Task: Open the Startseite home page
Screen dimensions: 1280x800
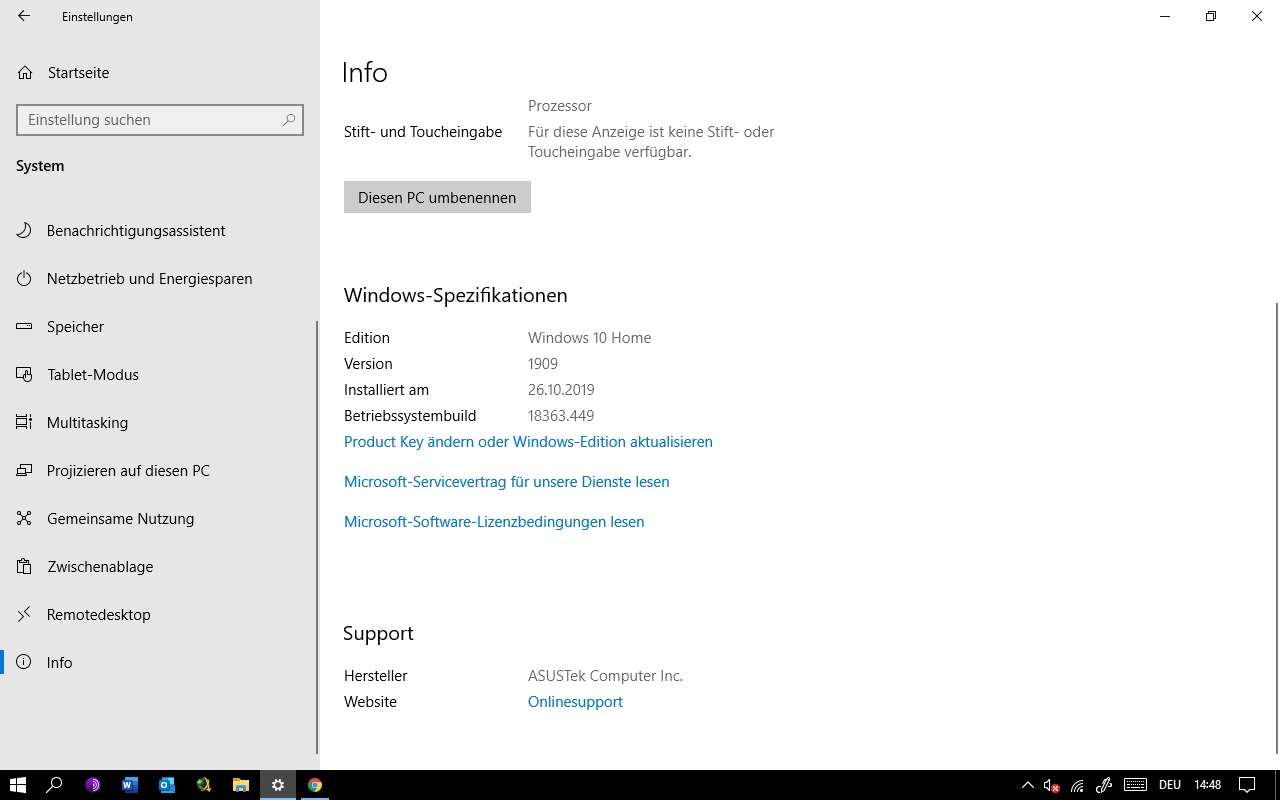Action: click(160, 73)
